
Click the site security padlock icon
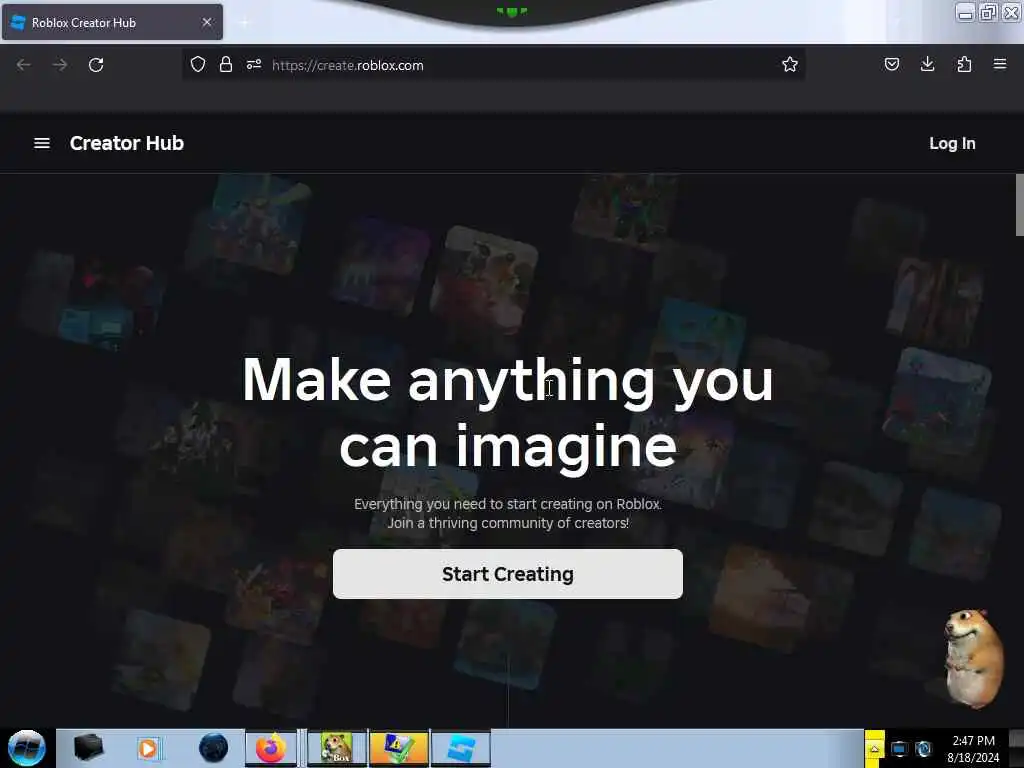point(226,64)
